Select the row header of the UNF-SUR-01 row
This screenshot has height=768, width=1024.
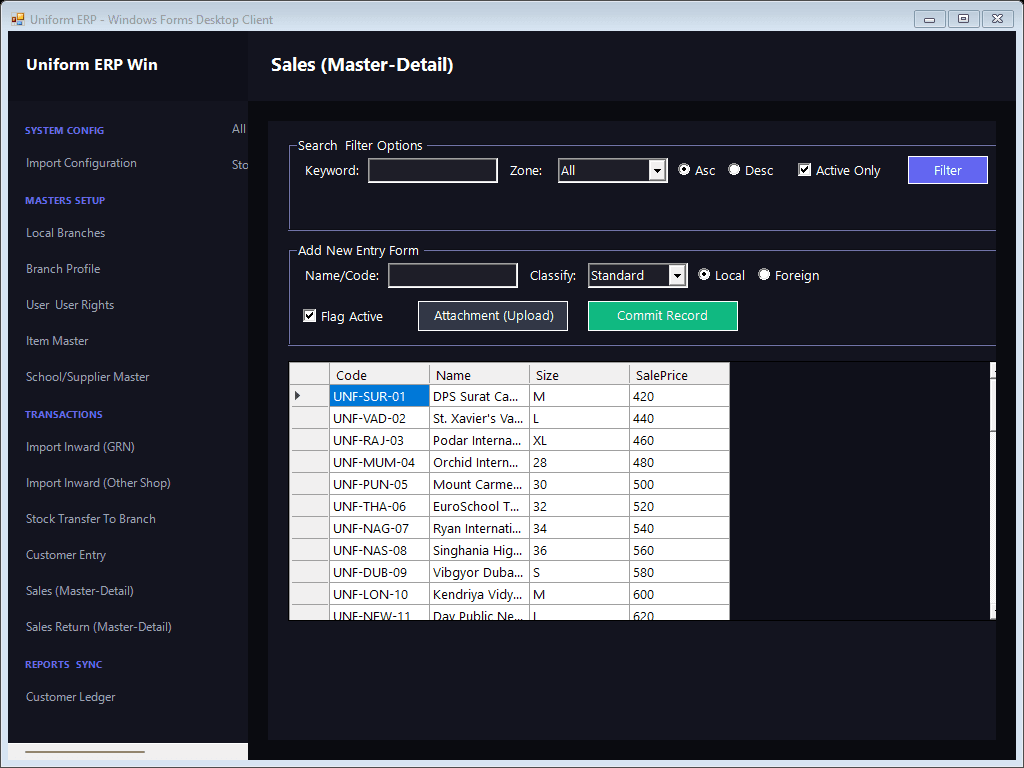(309, 396)
